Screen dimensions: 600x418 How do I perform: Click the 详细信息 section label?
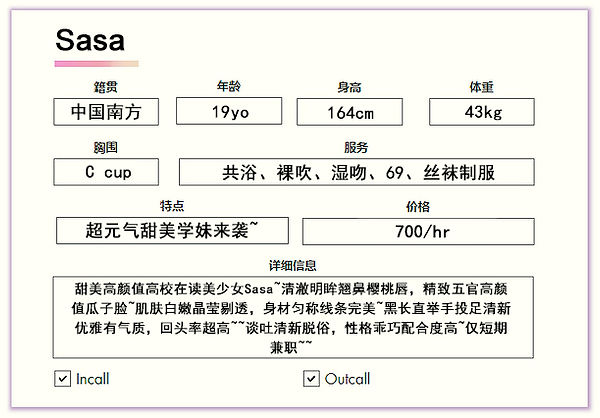(x=293, y=265)
